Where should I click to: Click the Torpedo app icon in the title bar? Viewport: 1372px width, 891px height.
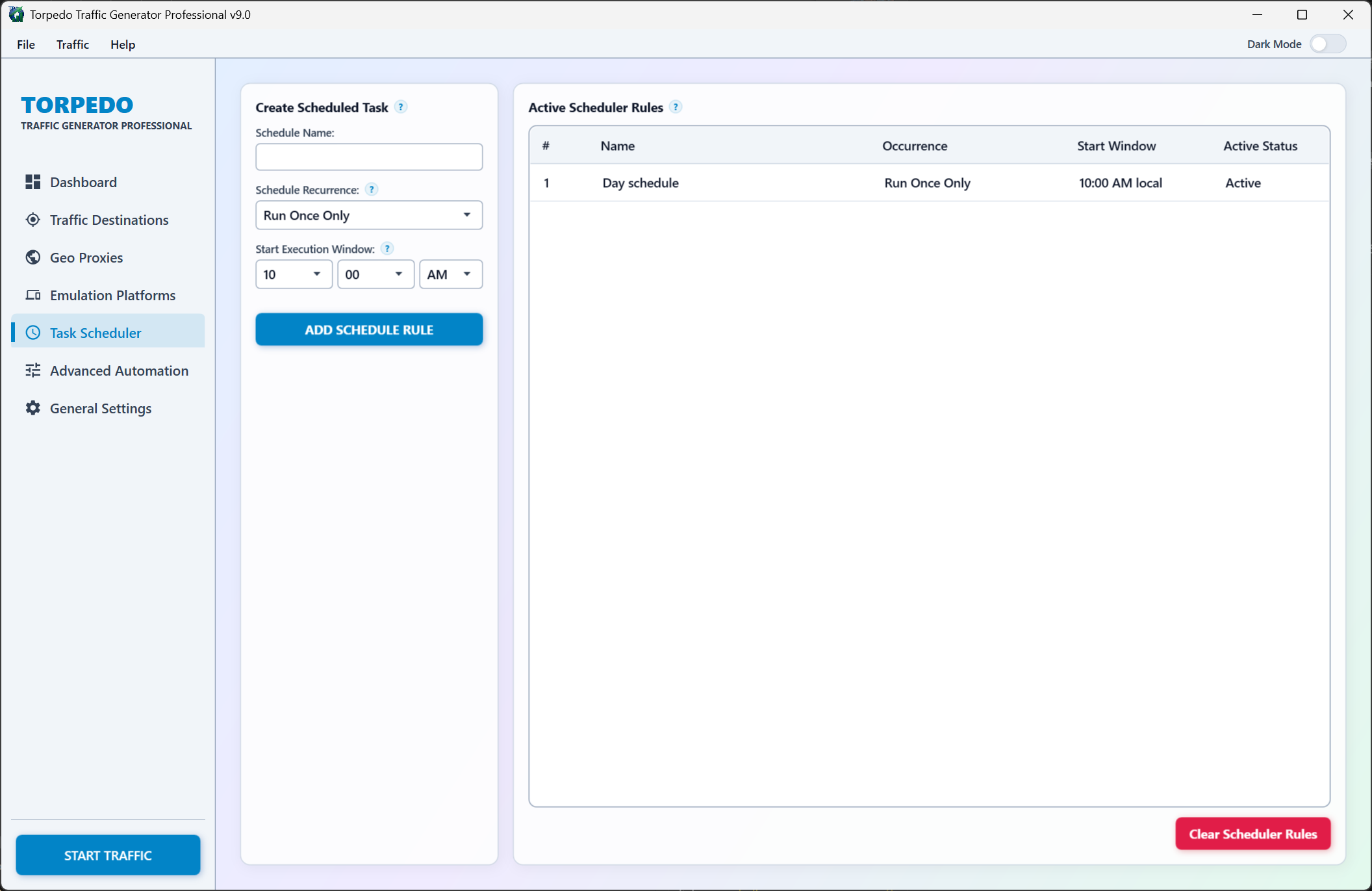pos(16,14)
